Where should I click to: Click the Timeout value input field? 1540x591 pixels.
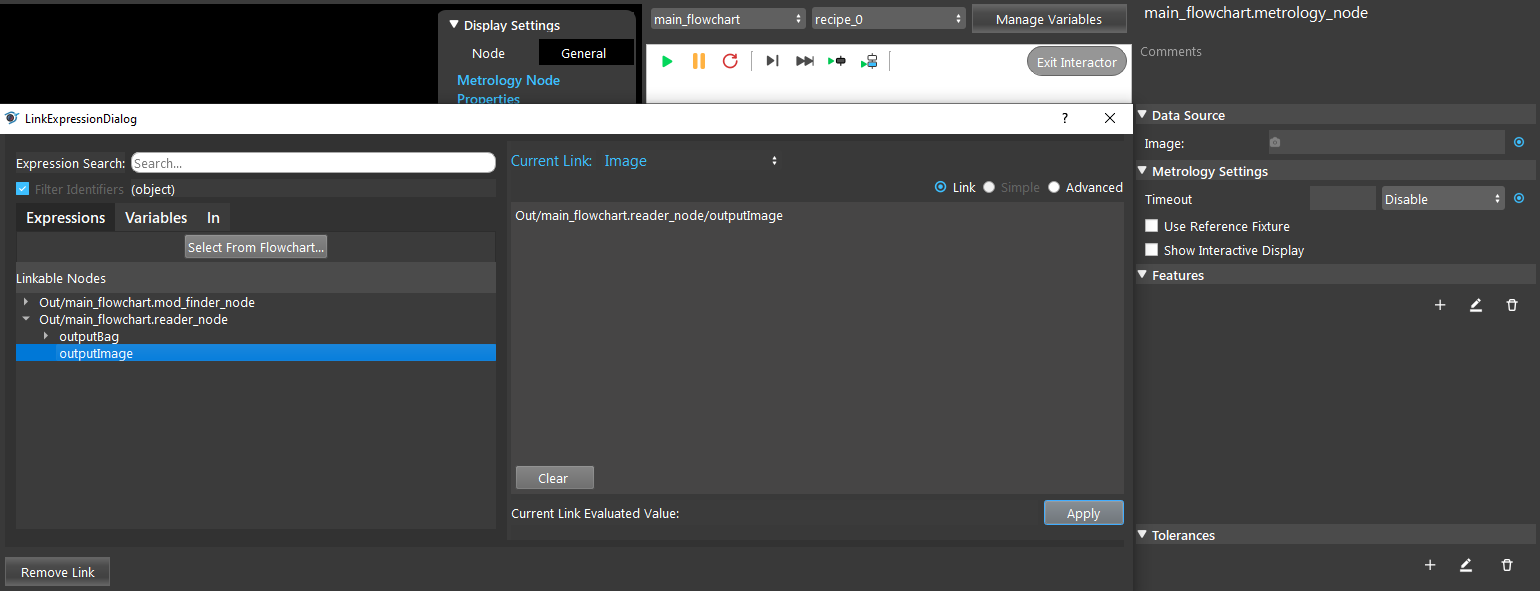1343,199
